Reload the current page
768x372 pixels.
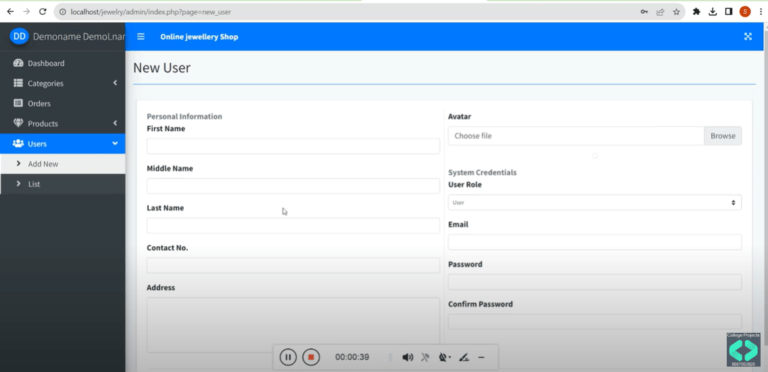pyautogui.click(x=43, y=12)
